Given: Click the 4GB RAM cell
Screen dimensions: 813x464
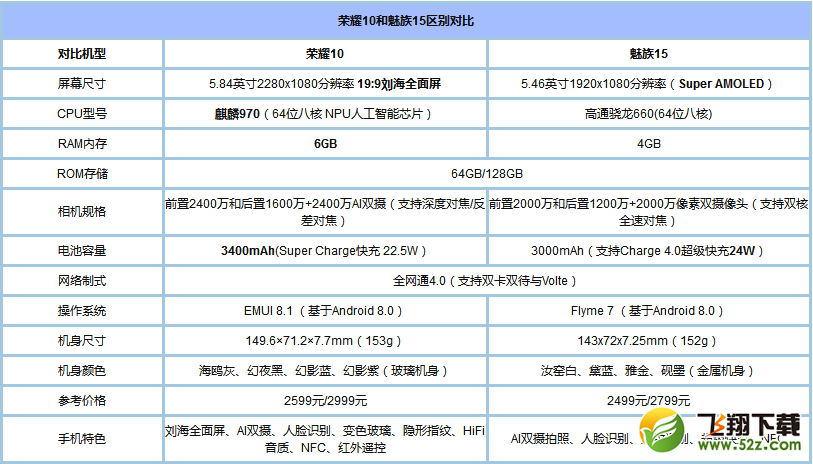Looking at the screenshot, I should tap(649, 144).
